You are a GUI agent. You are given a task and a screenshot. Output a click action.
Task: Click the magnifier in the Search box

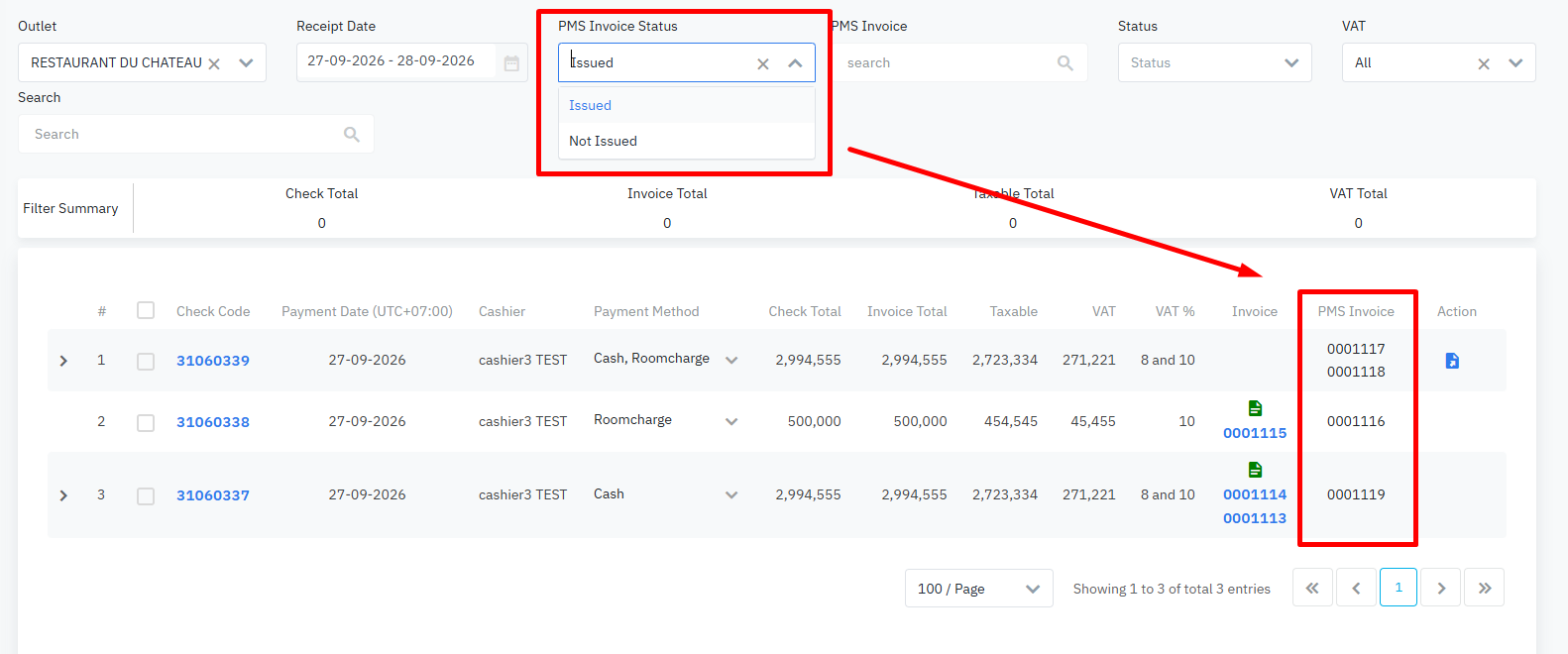(x=352, y=134)
